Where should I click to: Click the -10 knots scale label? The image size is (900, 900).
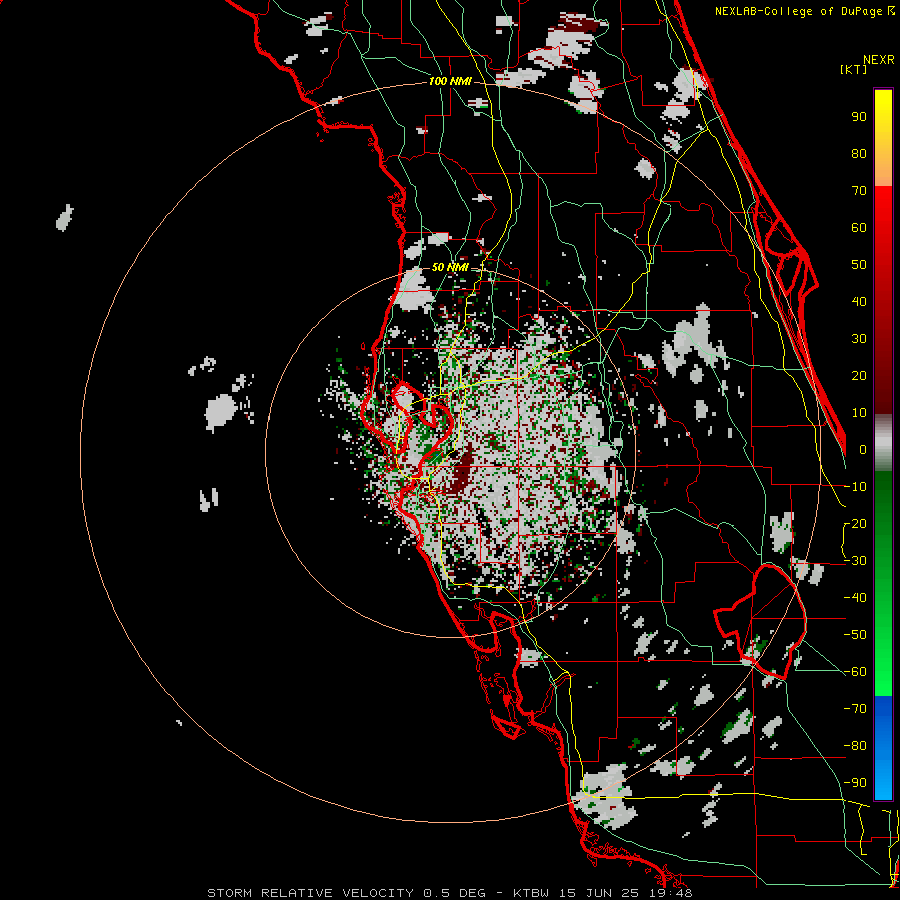855,487
